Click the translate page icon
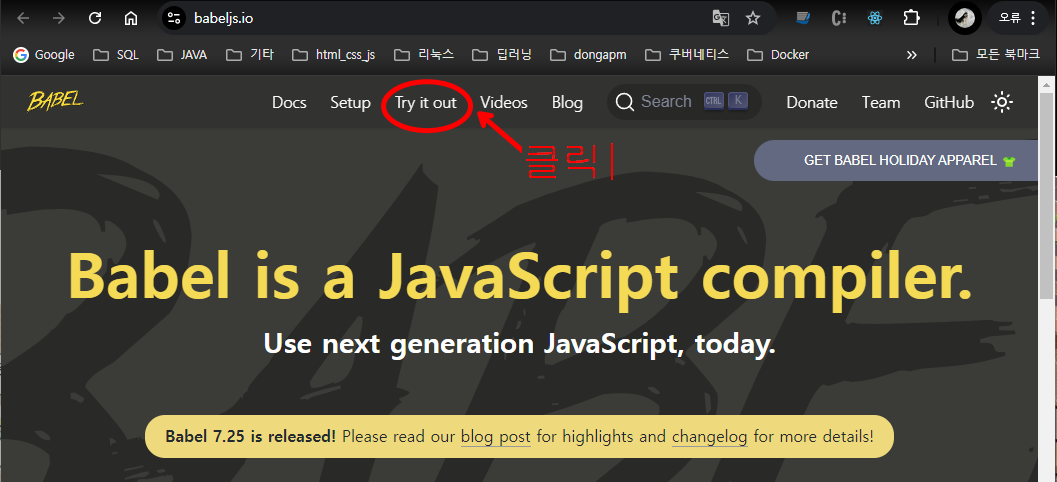The width and height of the screenshot is (1057, 482). click(x=721, y=18)
